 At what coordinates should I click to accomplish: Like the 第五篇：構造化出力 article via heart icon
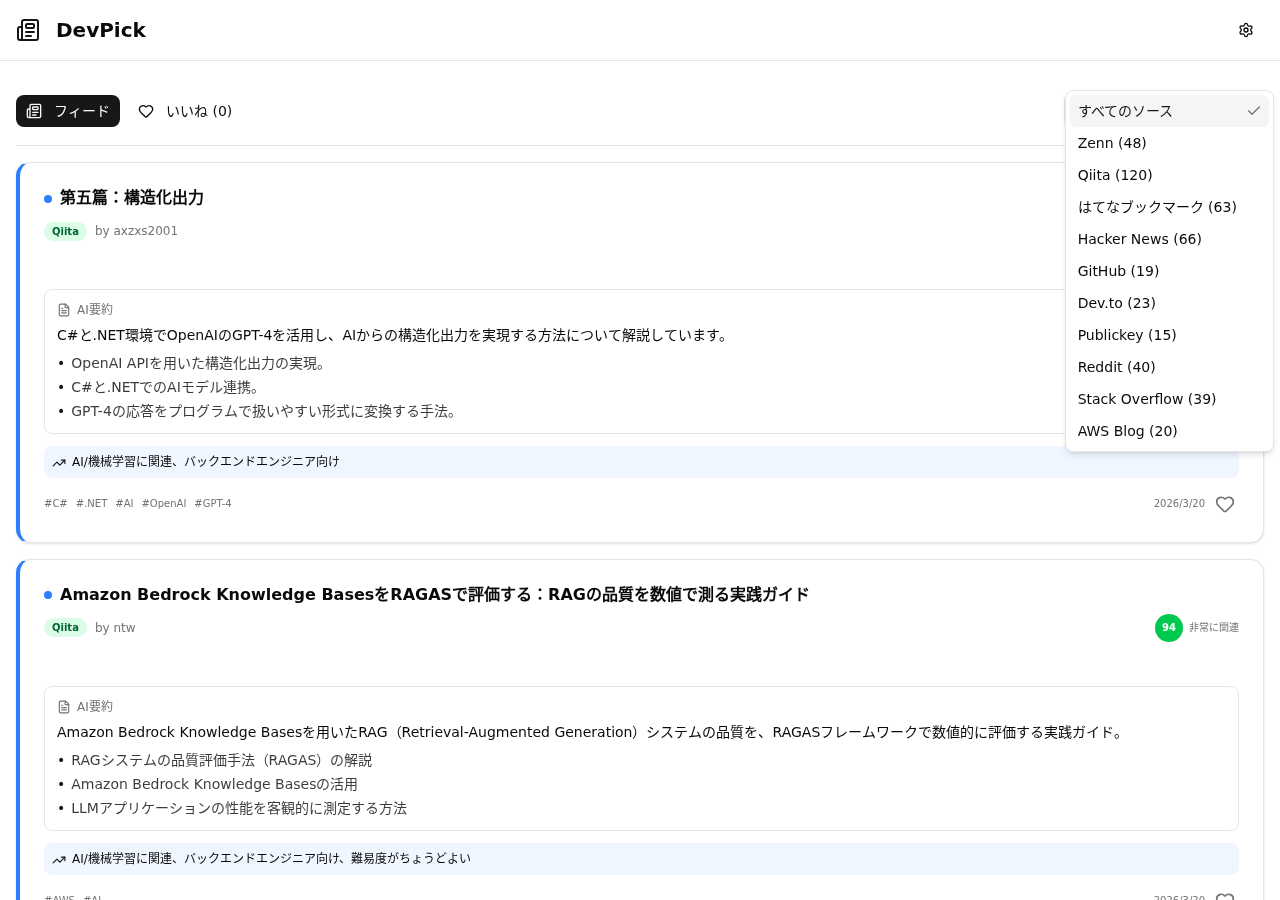tap(1224, 504)
